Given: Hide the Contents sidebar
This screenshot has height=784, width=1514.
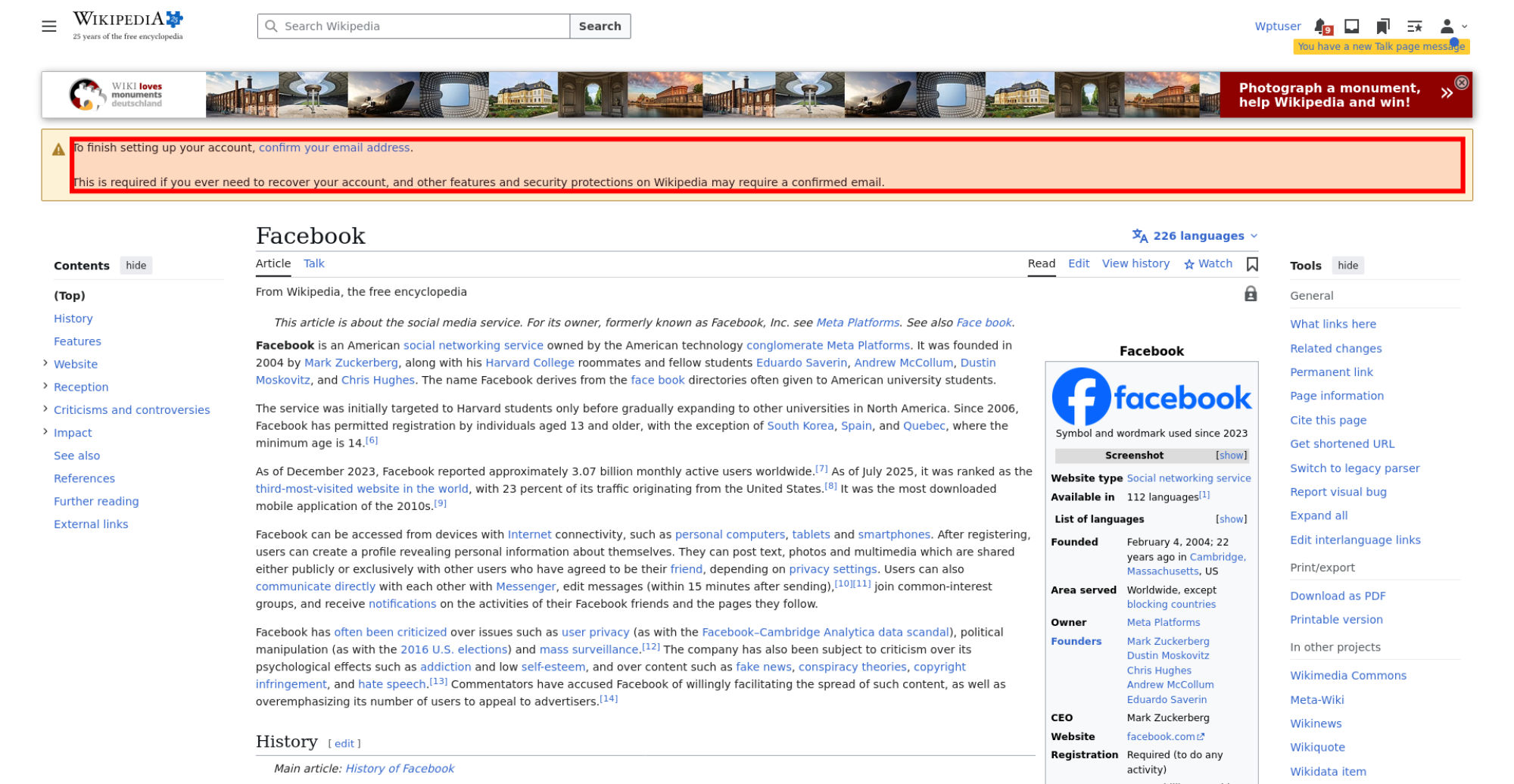Looking at the screenshot, I should [x=136, y=266].
